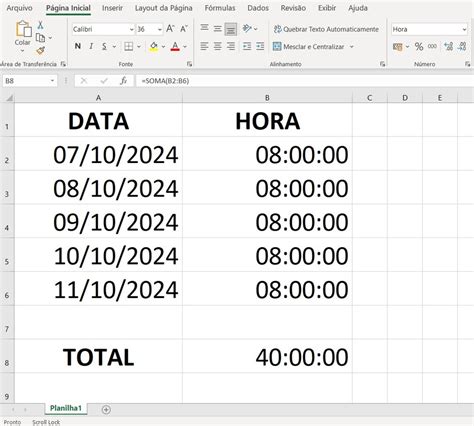This screenshot has width=474, height=426.
Task: Expand the font color dropdown arrow
Action: tap(185, 47)
